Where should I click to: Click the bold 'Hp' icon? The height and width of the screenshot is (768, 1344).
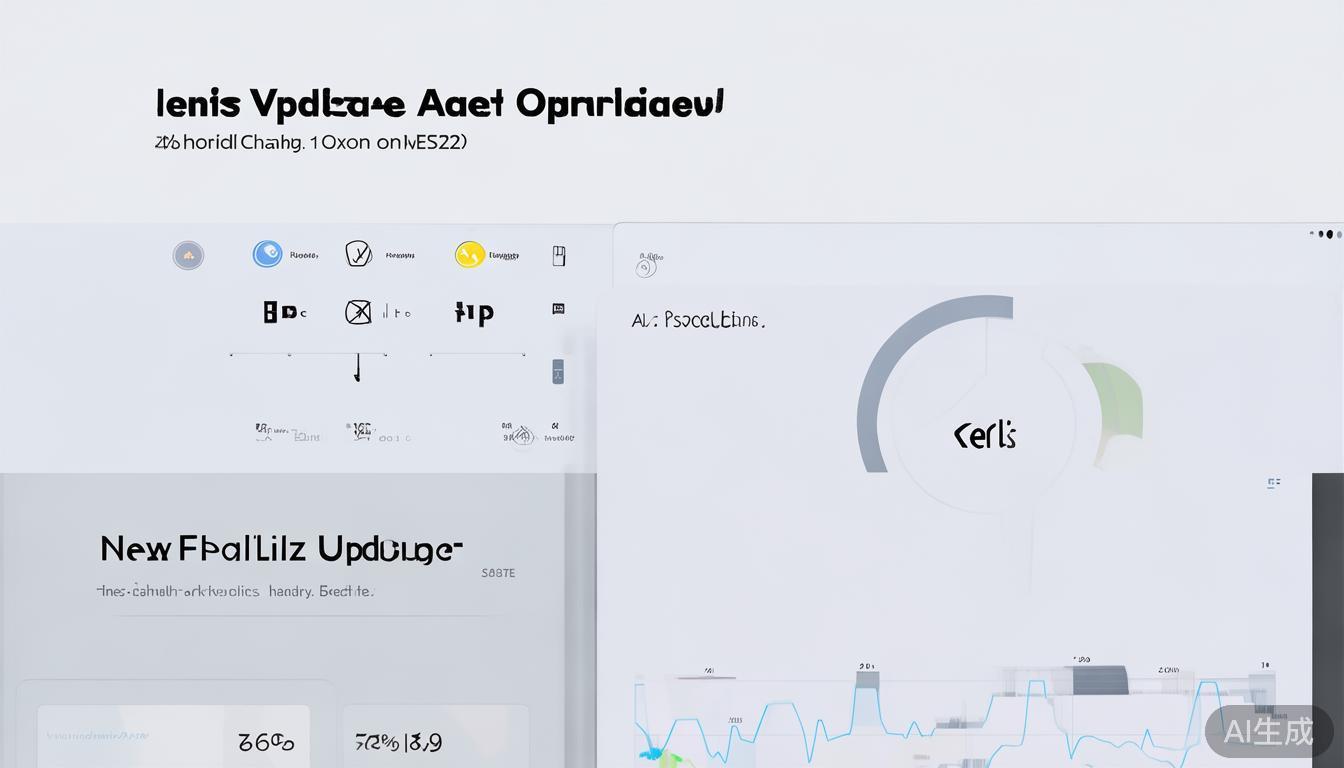(474, 313)
